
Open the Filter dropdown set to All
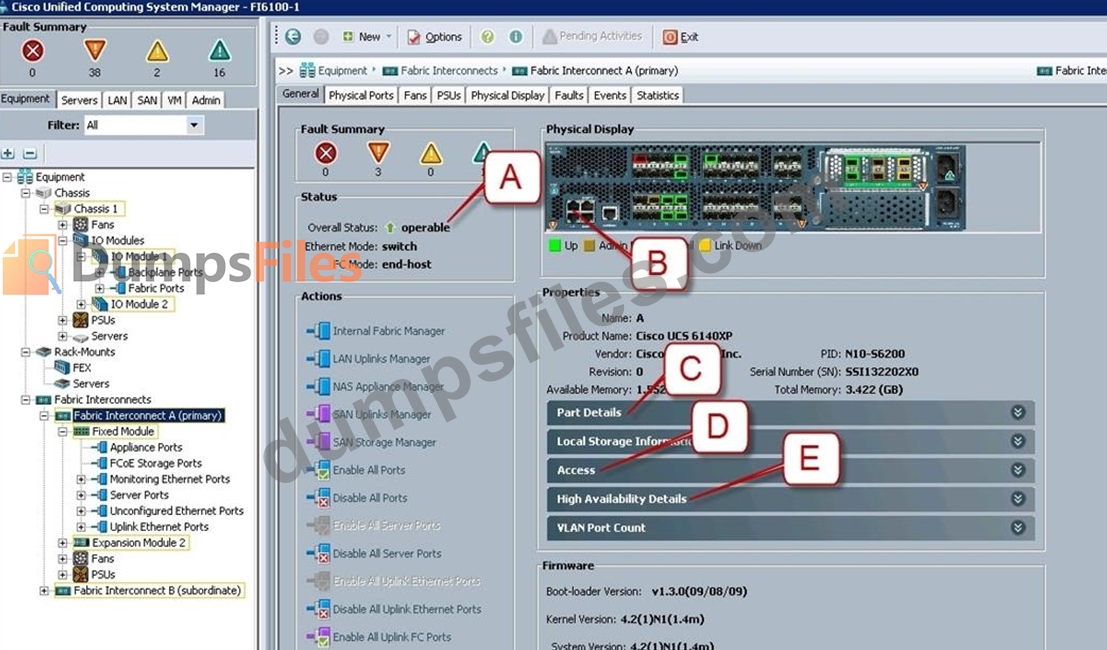(x=194, y=125)
